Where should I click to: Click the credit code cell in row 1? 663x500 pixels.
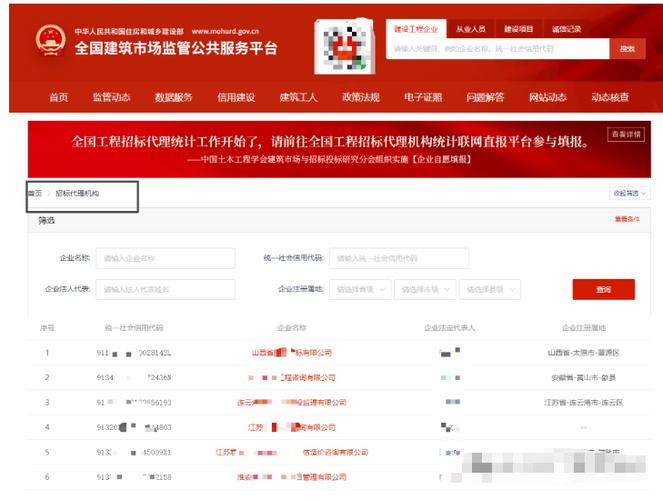[x=134, y=352]
